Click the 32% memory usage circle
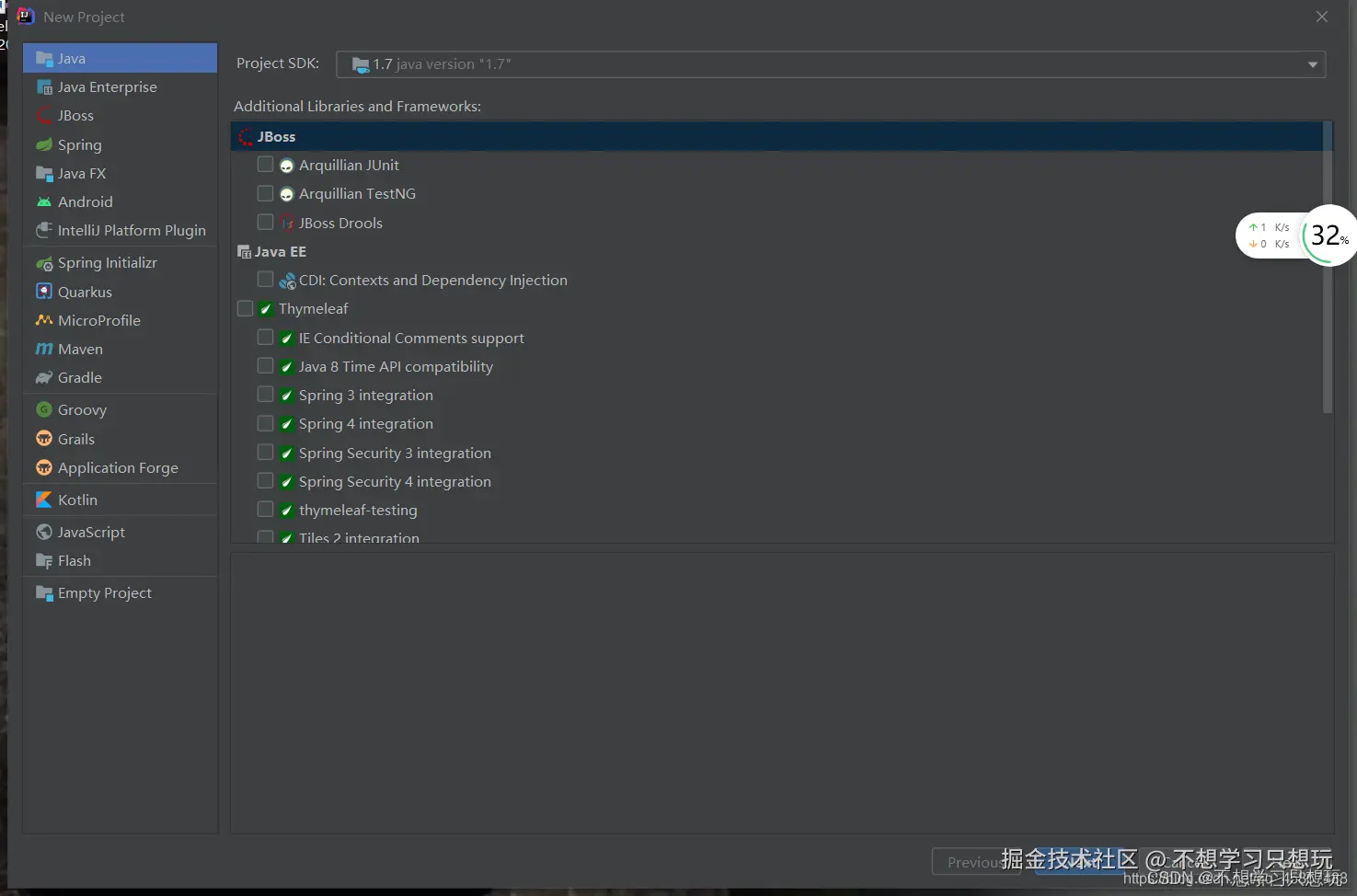The height and width of the screenshot is (896, 1357). point(1328,235)
